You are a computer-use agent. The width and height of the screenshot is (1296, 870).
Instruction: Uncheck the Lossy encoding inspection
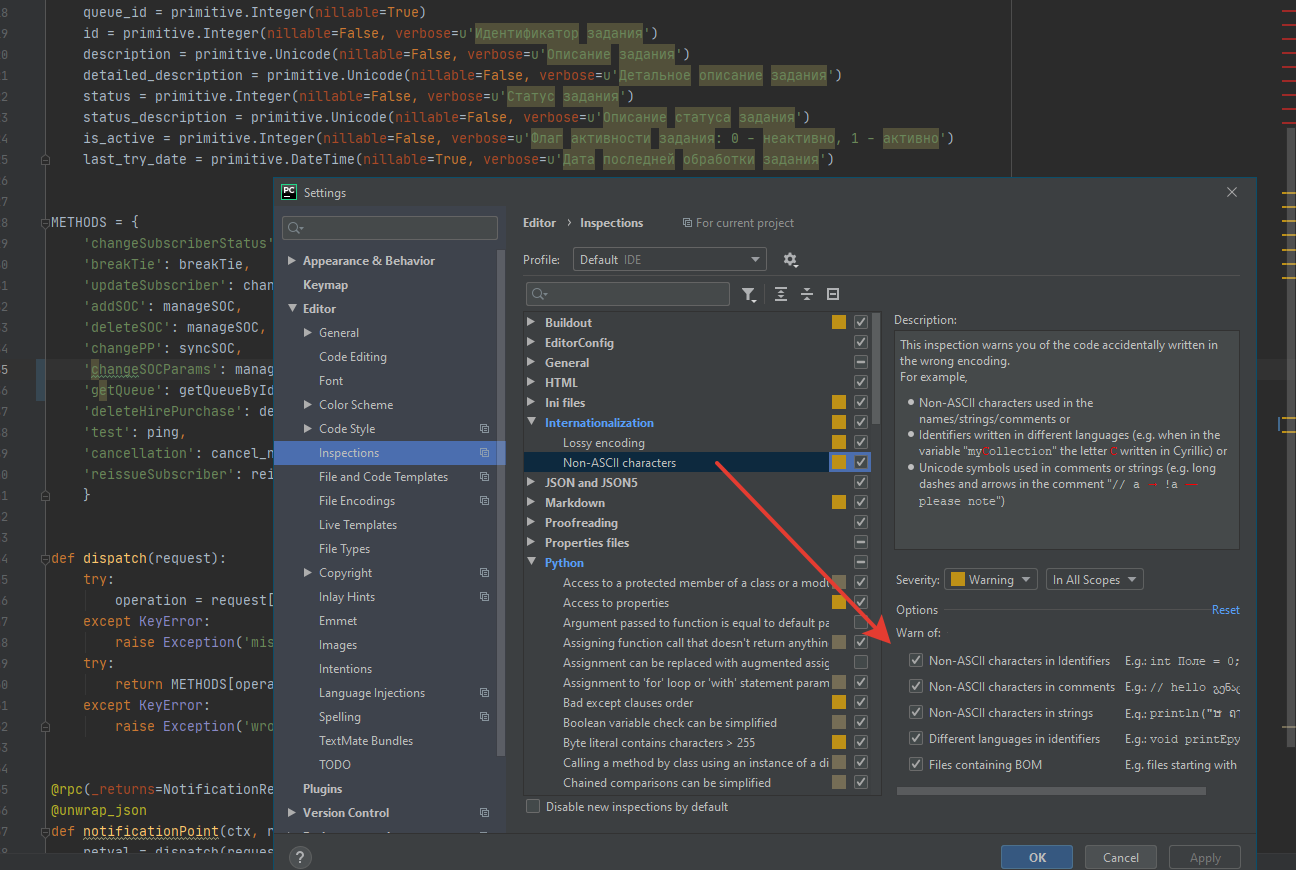[x=861, y=443]
